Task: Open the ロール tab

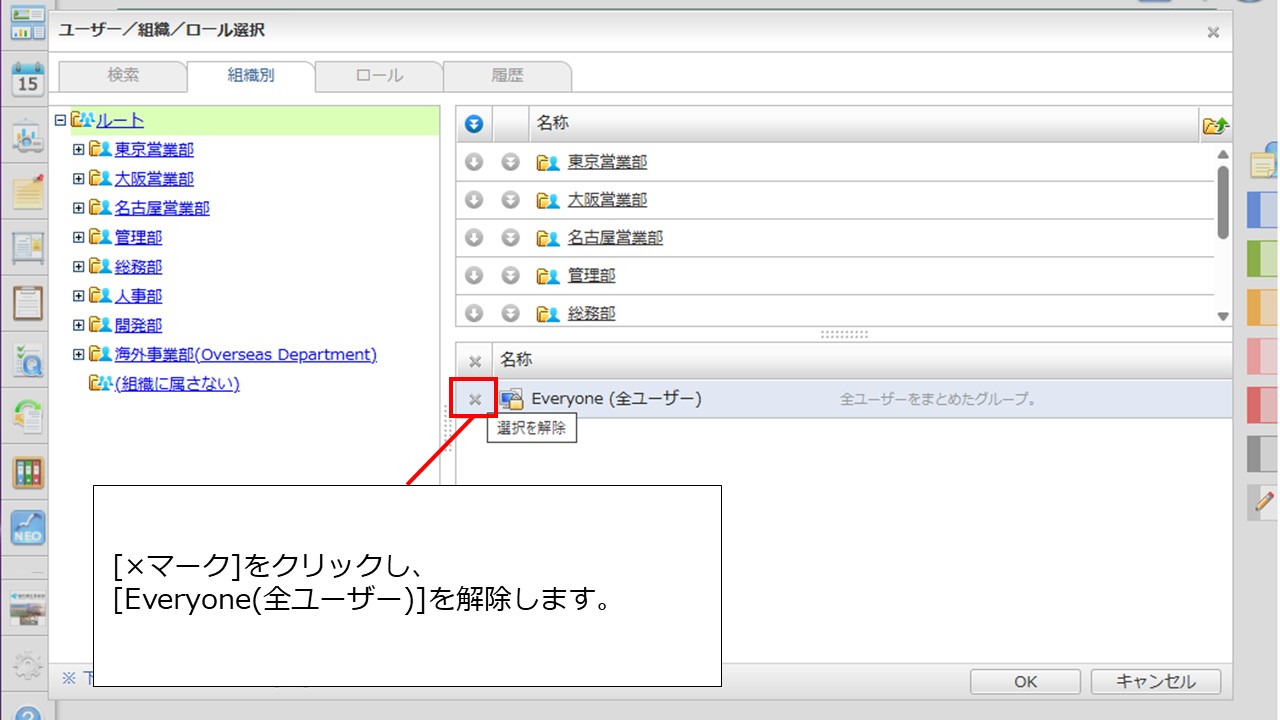Action: (x=379, y=76)
